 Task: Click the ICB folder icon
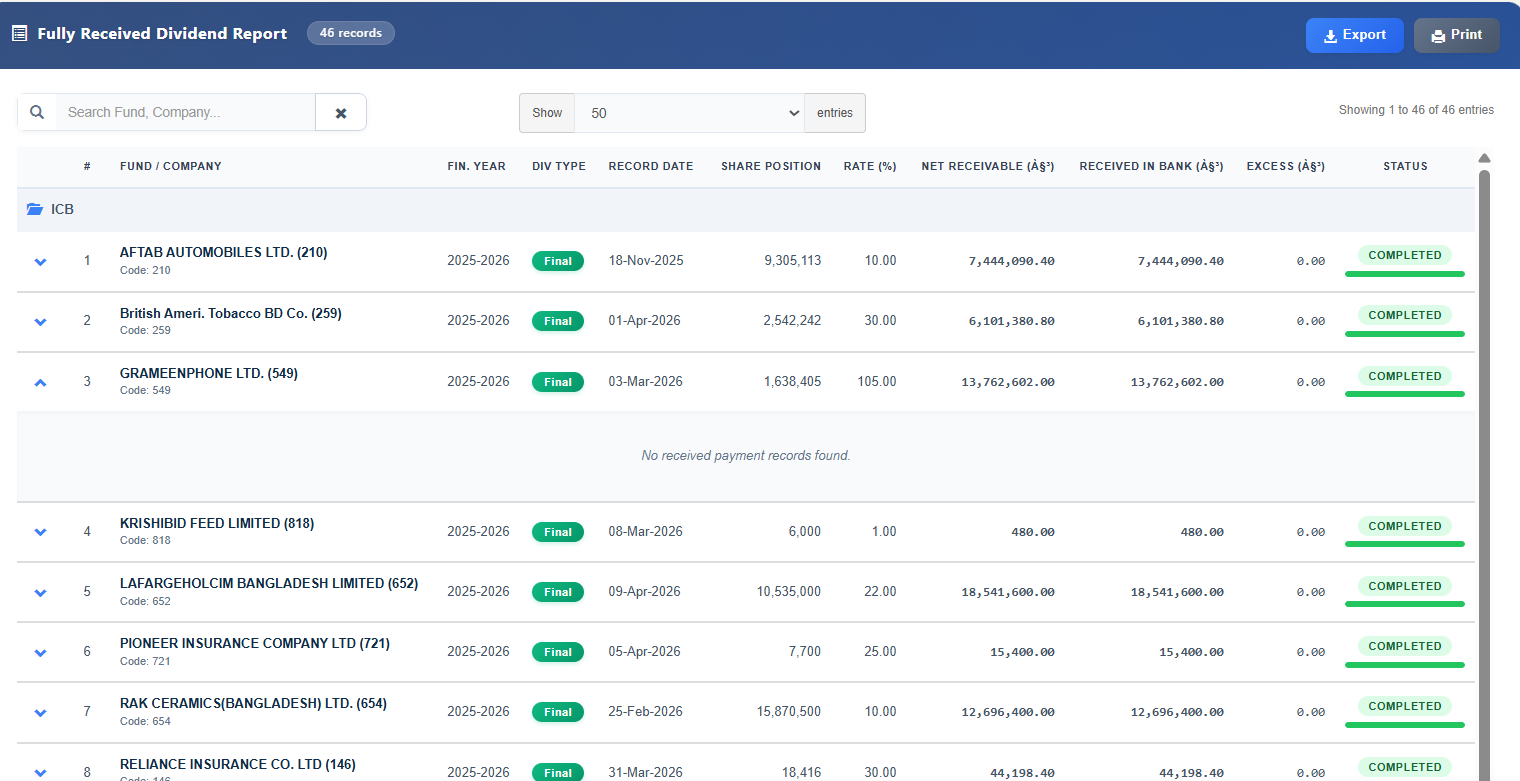pyautogui.click(x=35, y=210)
